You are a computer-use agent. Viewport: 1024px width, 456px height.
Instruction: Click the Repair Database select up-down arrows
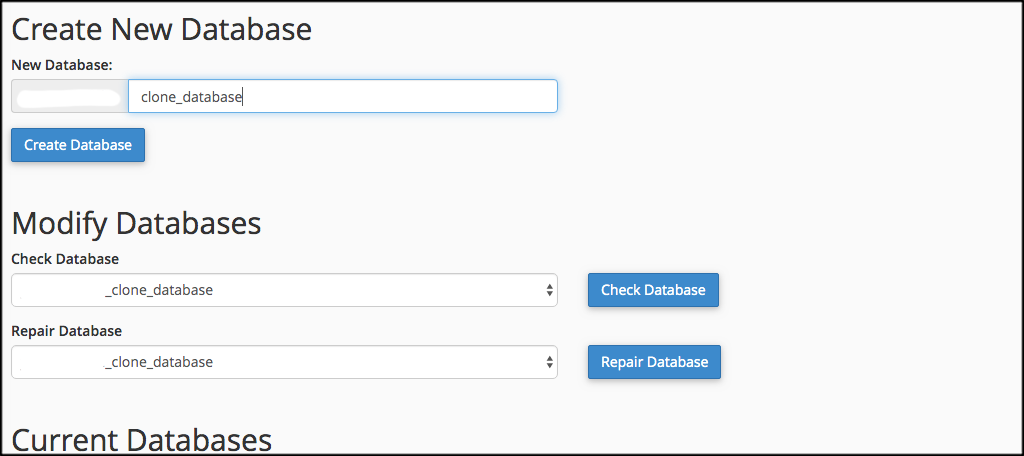[x=549, y=362]
